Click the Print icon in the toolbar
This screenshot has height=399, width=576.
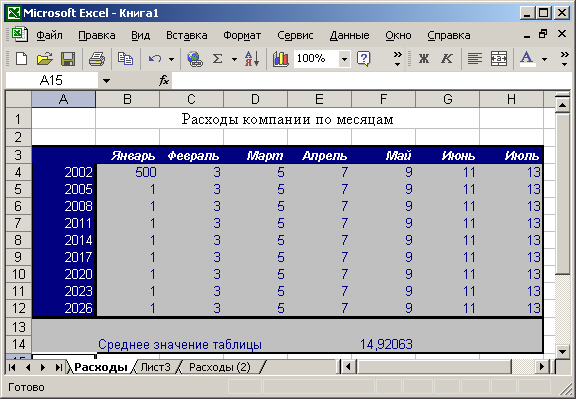[97, 58]
